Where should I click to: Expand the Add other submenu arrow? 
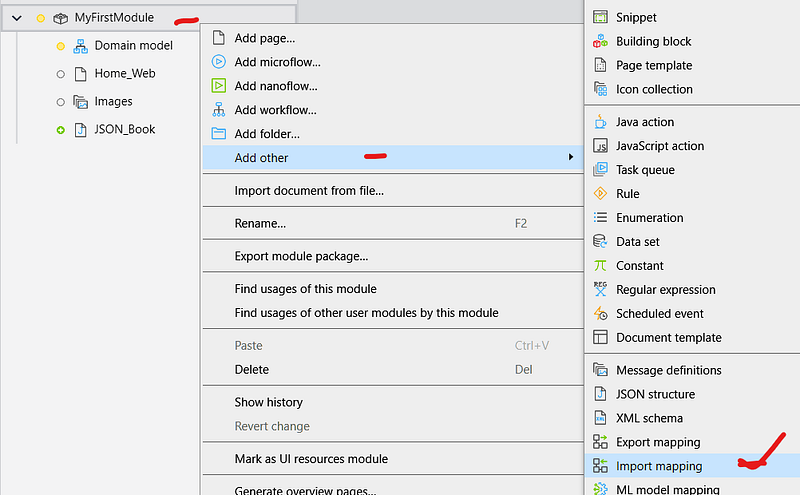pos(571,158)
